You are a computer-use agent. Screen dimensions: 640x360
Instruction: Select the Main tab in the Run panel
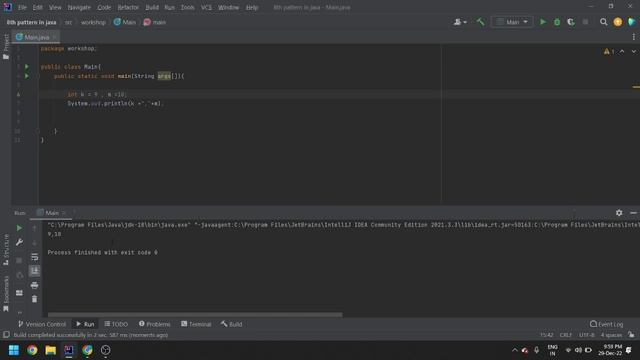click(x=51, y=213)
